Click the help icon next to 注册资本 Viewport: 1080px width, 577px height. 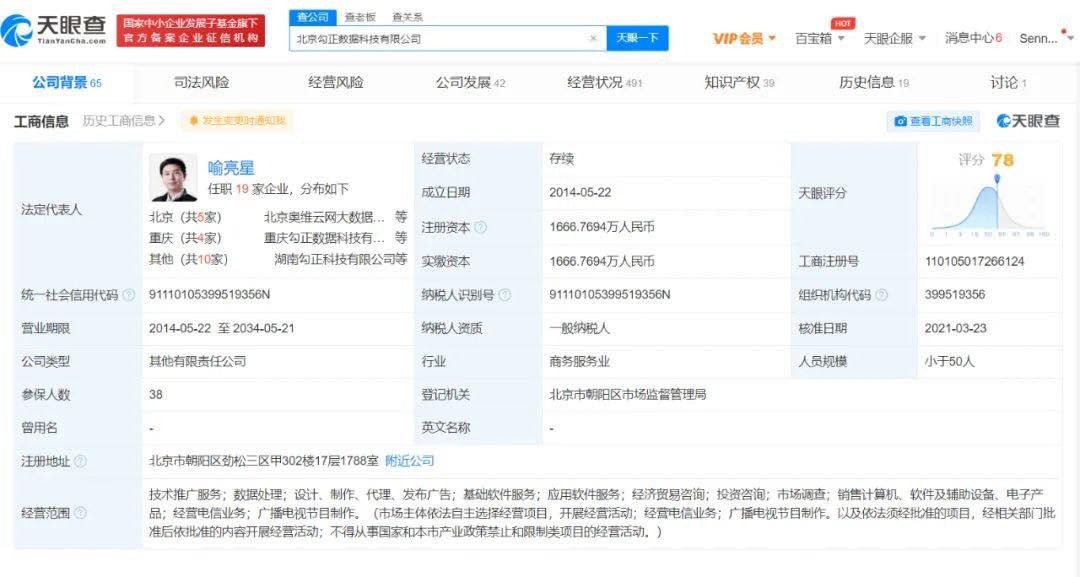481,227
